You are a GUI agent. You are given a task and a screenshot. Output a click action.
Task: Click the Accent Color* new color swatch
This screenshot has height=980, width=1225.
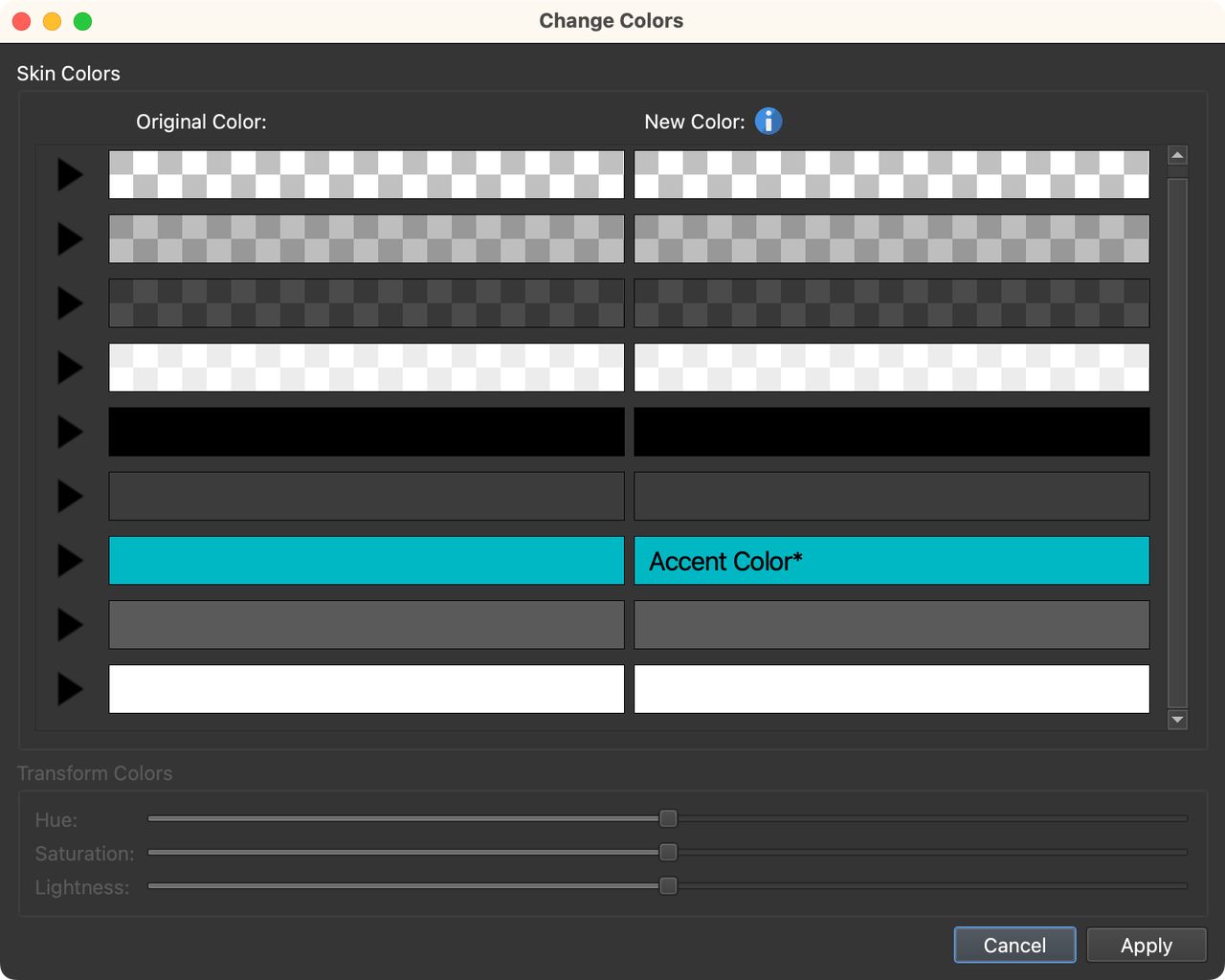(x=891, y=561)
